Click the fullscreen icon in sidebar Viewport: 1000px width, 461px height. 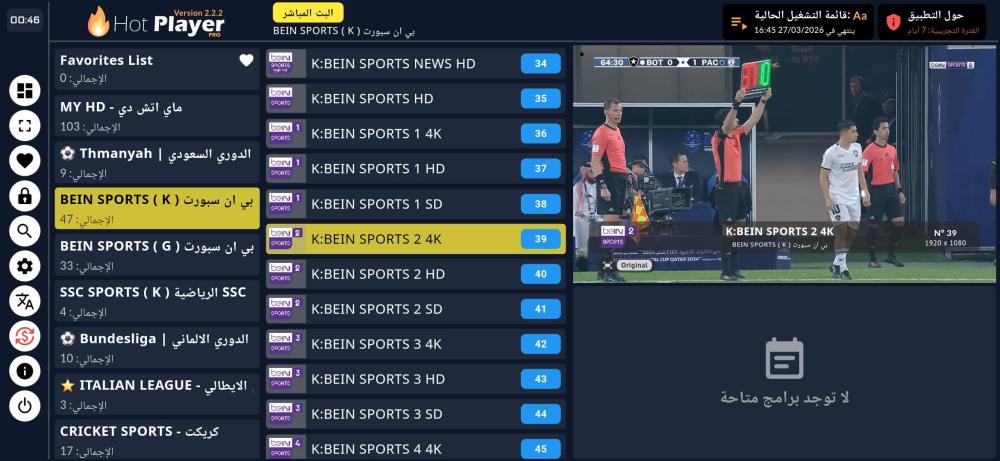pyautogui.click(x=25, y=126)
